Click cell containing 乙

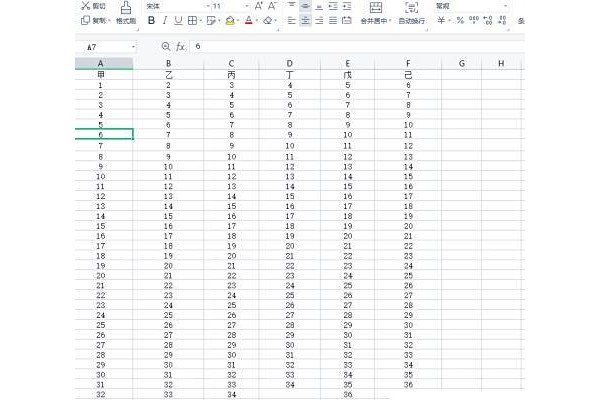168,75
